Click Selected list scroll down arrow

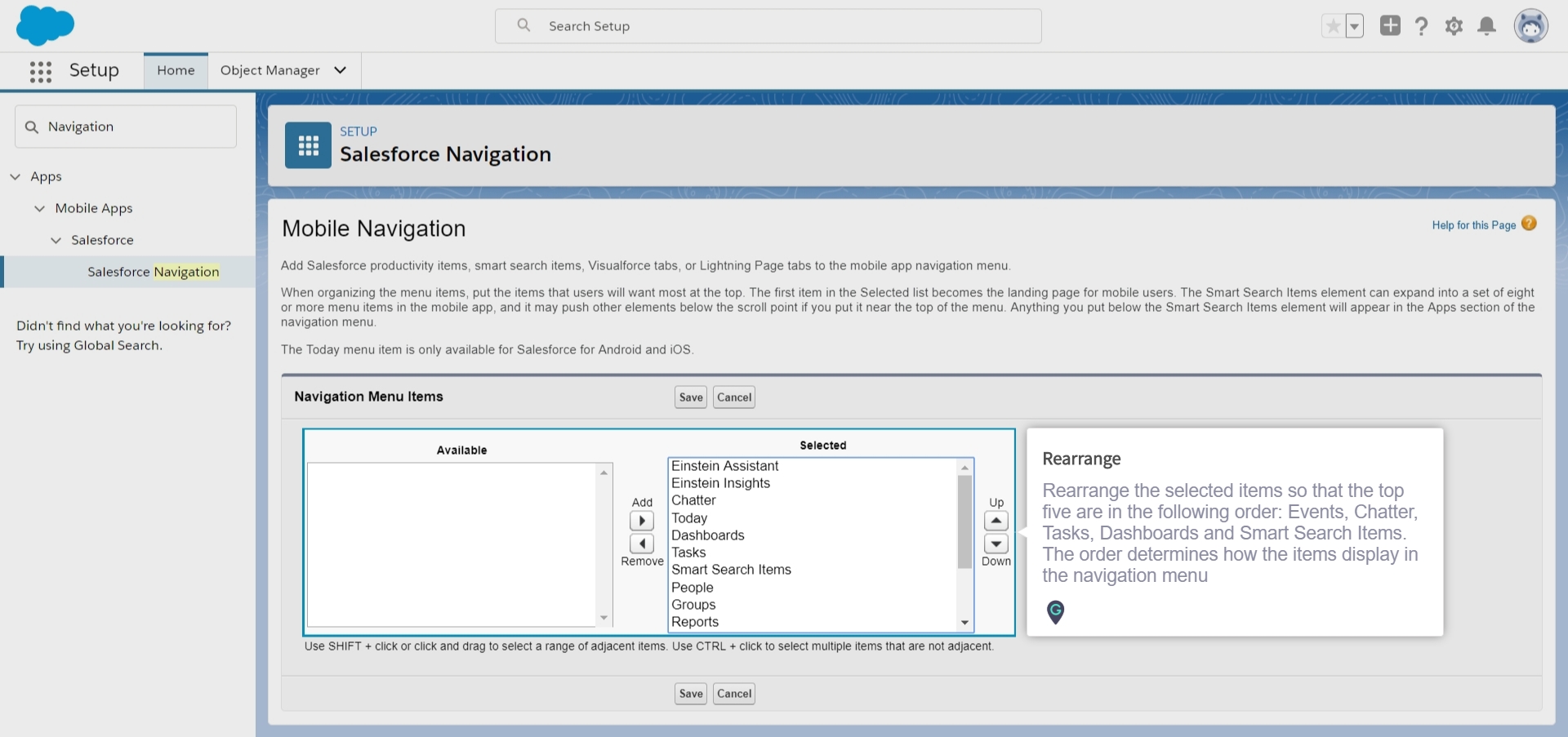tap(964, 623)
